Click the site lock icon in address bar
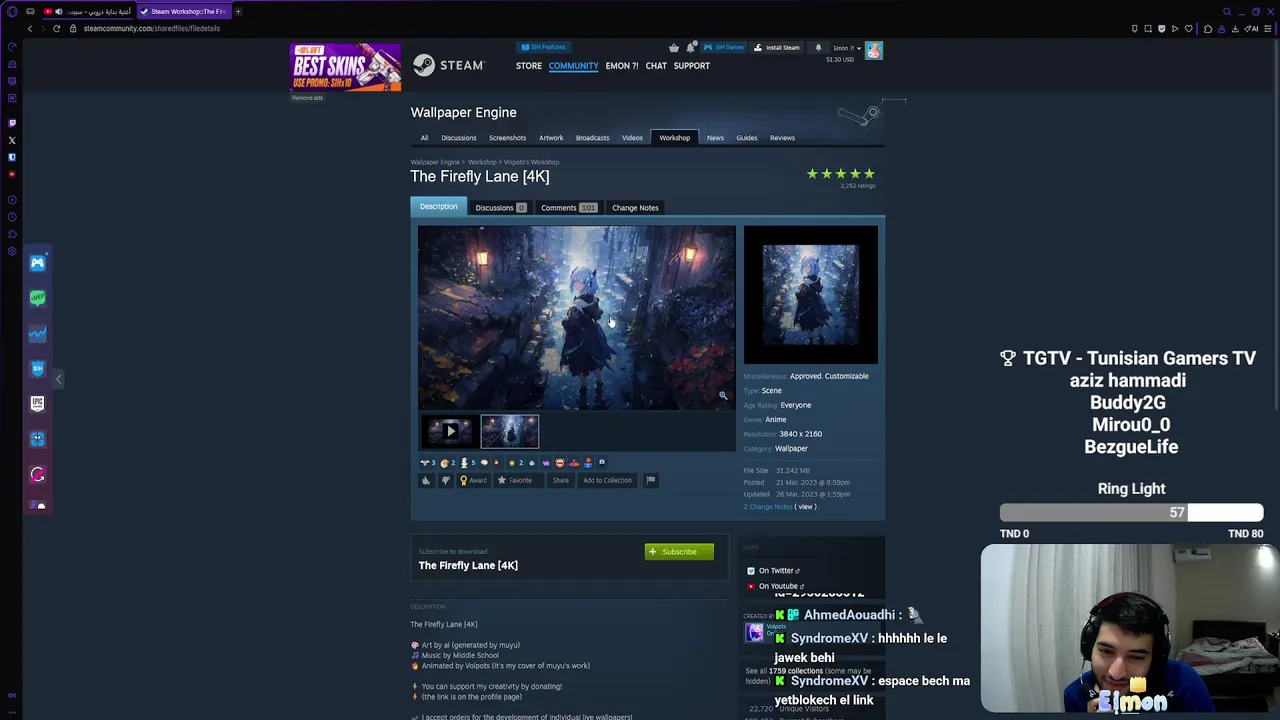Viewport: 1280px width, 720px height. point(73,28)
